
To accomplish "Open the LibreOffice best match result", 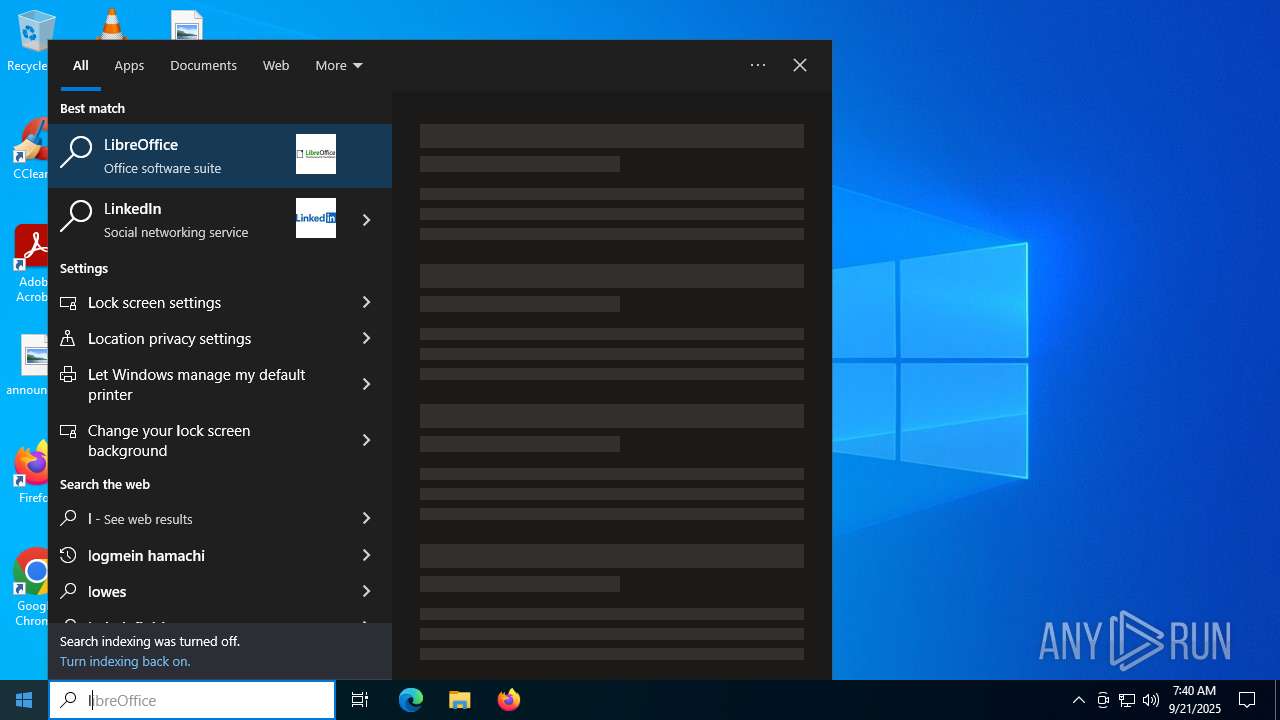I will tap(220, 156).
